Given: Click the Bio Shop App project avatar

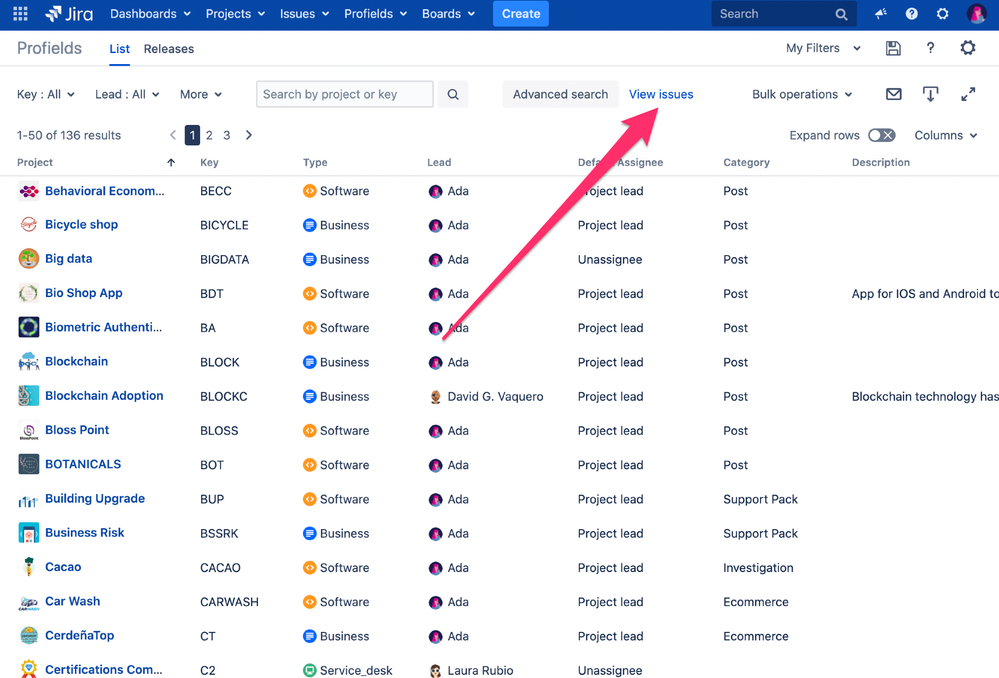Looking at the screenshot, I should pos(29,293).
